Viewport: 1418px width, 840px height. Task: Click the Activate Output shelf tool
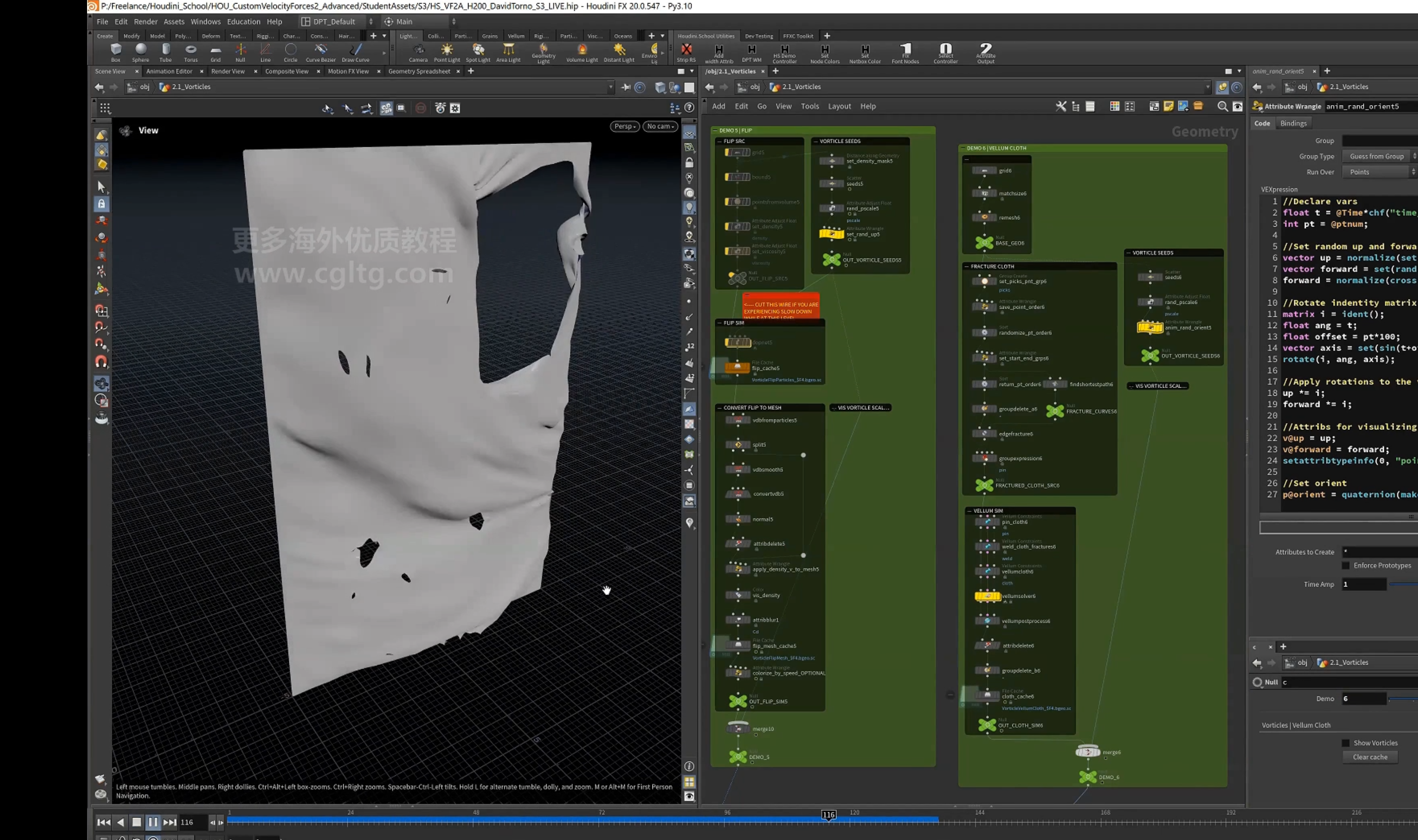tap(985, 53)
